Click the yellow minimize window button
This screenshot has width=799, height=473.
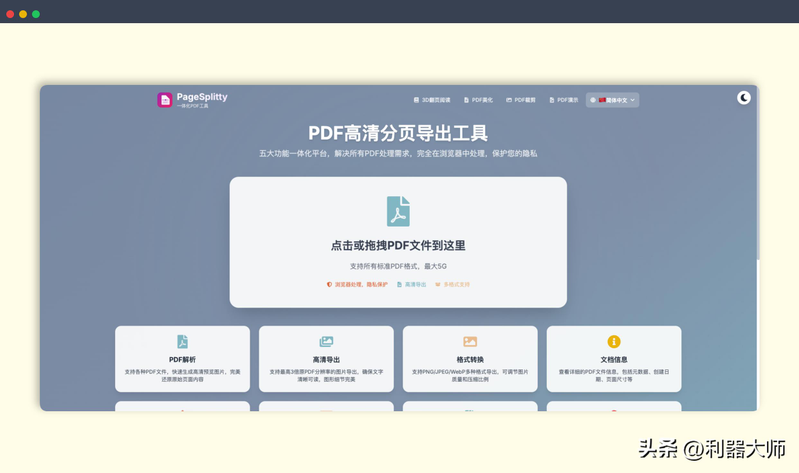point(23,14)
